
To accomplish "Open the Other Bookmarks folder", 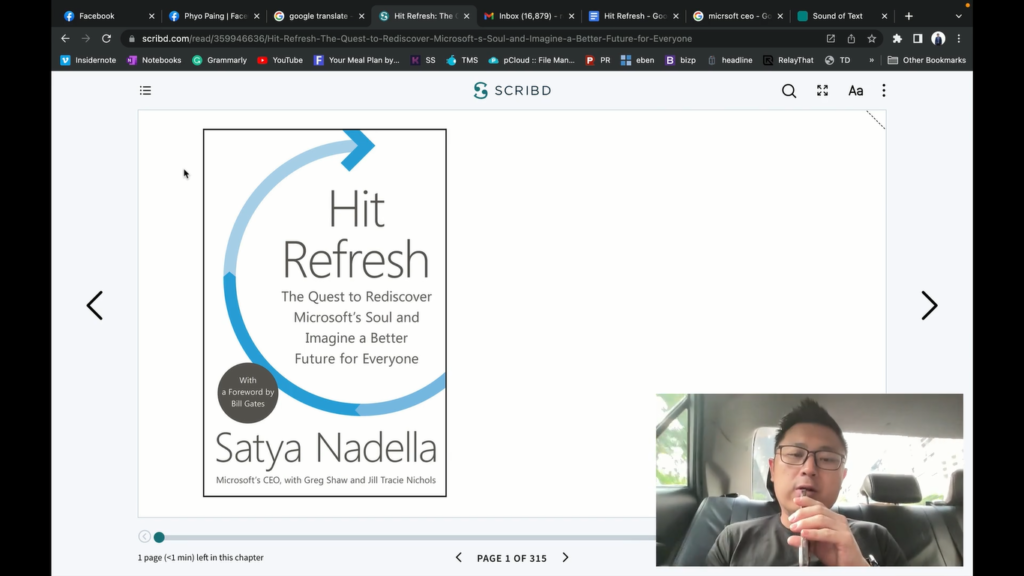I will (x=927, y=60).
